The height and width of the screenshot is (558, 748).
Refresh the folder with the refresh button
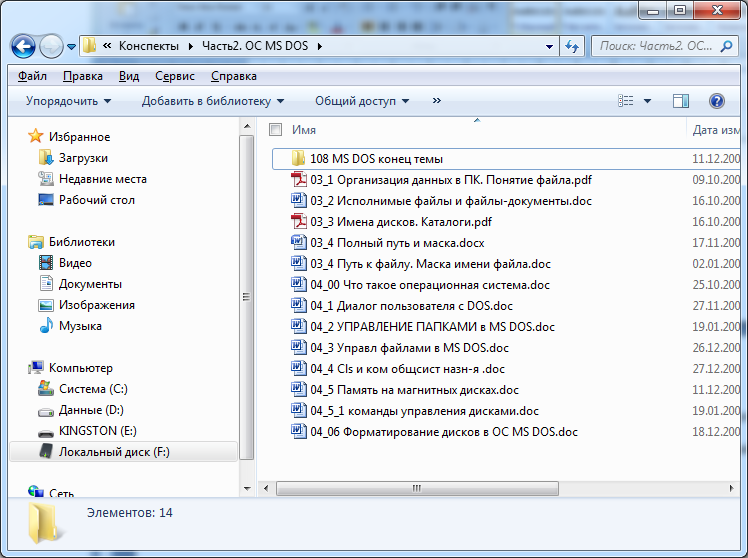[572, 47]
